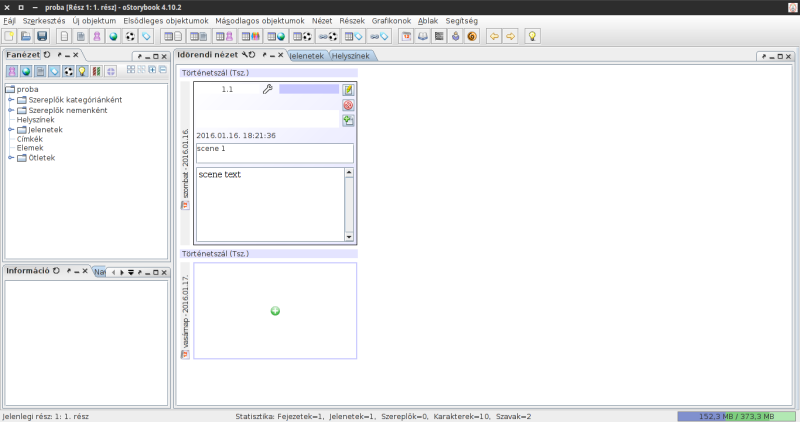Open the tags table list in main toolbar
This screenshot has width=800, height=422.
(x=353, y=36)
